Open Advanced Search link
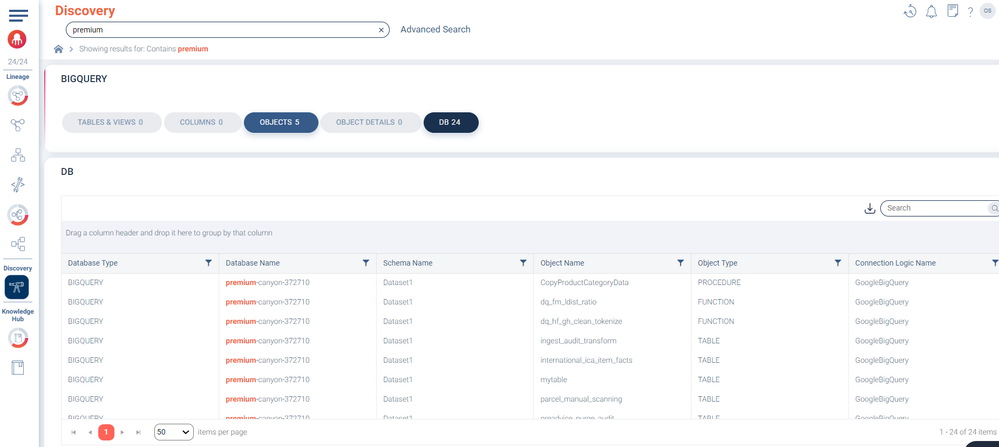The image size is (999, 447). pyautogui.click(x=435, y=29)
